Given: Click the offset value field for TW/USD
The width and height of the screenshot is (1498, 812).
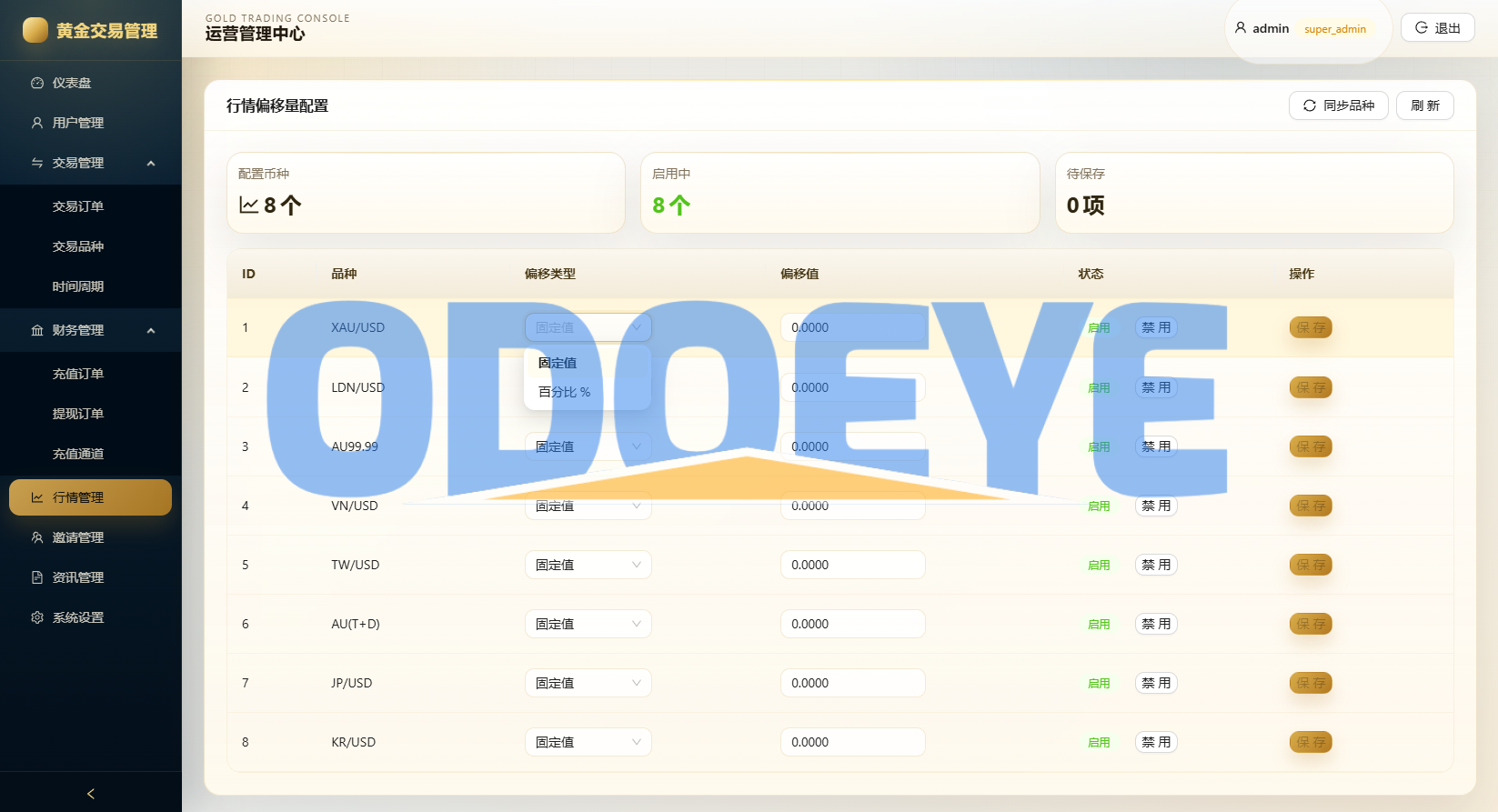Looking at the screenshot, I should click(853, 565).
